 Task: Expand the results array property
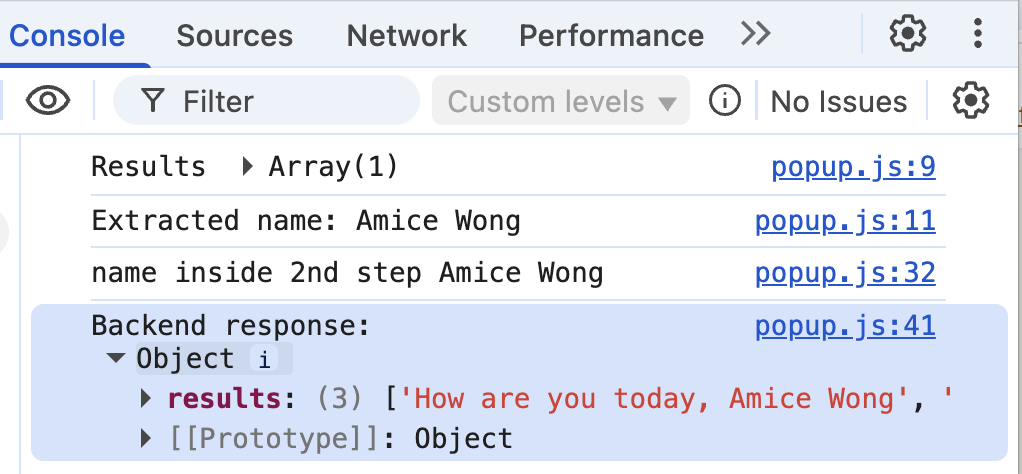pos(146,399)
